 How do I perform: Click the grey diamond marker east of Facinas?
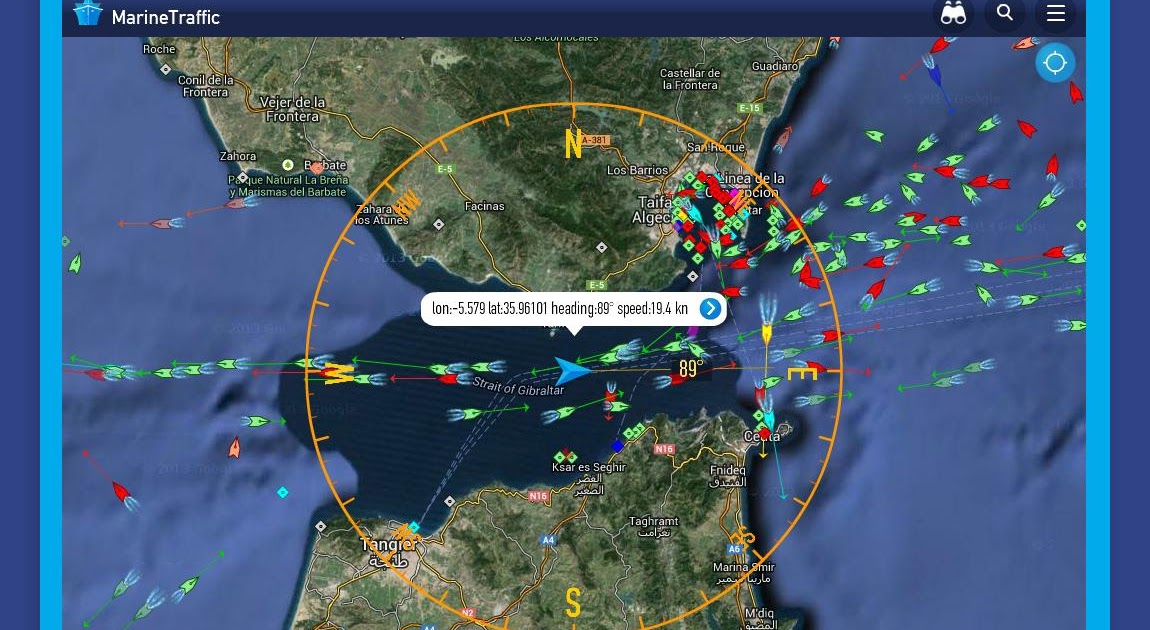[x=601, y=248]
